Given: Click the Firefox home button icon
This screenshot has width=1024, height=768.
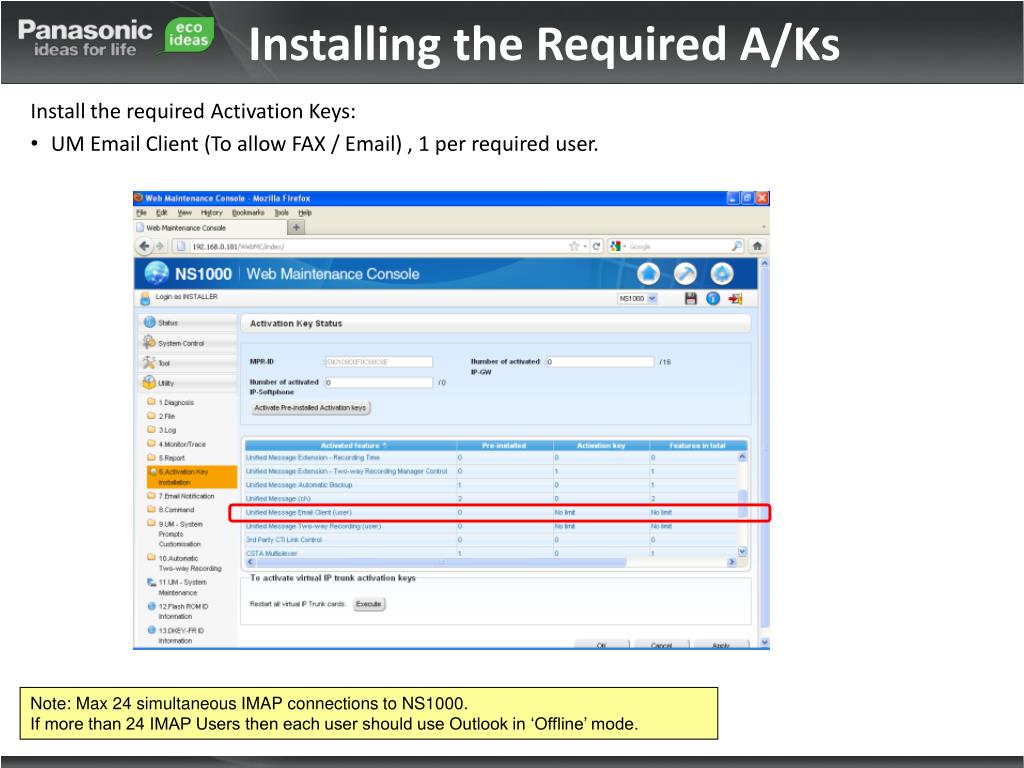Looking at the screenshot, I should 757,246.
